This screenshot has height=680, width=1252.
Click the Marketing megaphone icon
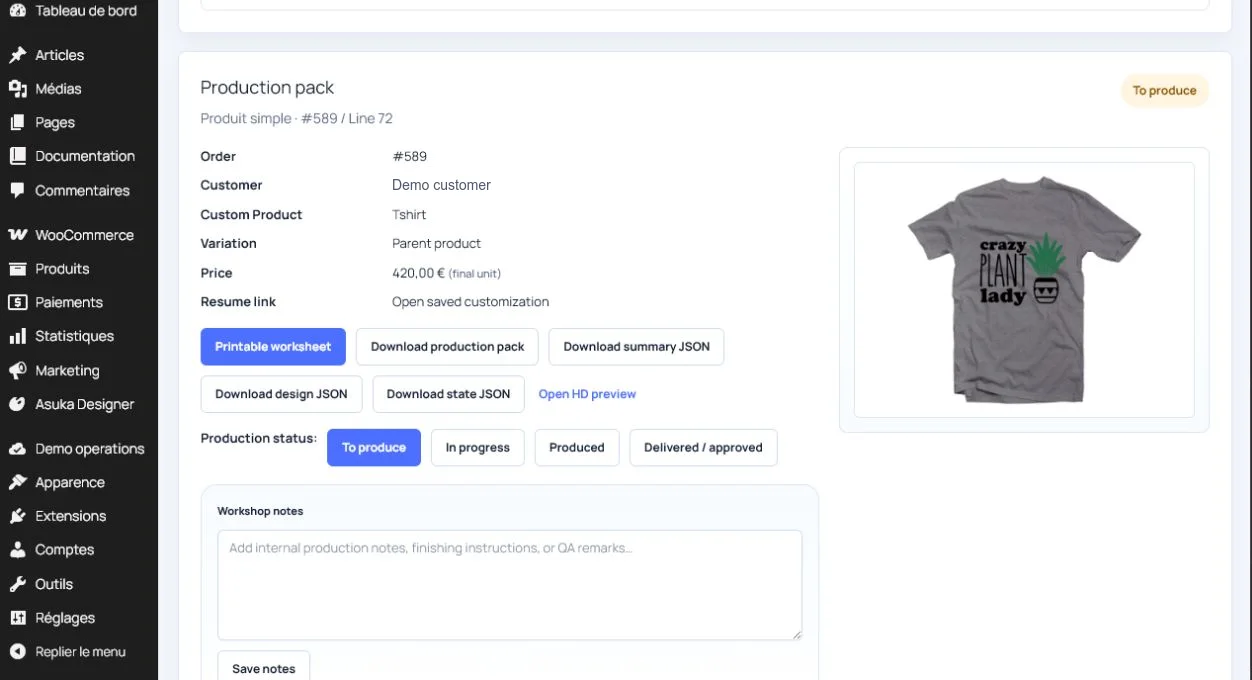[x=17, y=370]
